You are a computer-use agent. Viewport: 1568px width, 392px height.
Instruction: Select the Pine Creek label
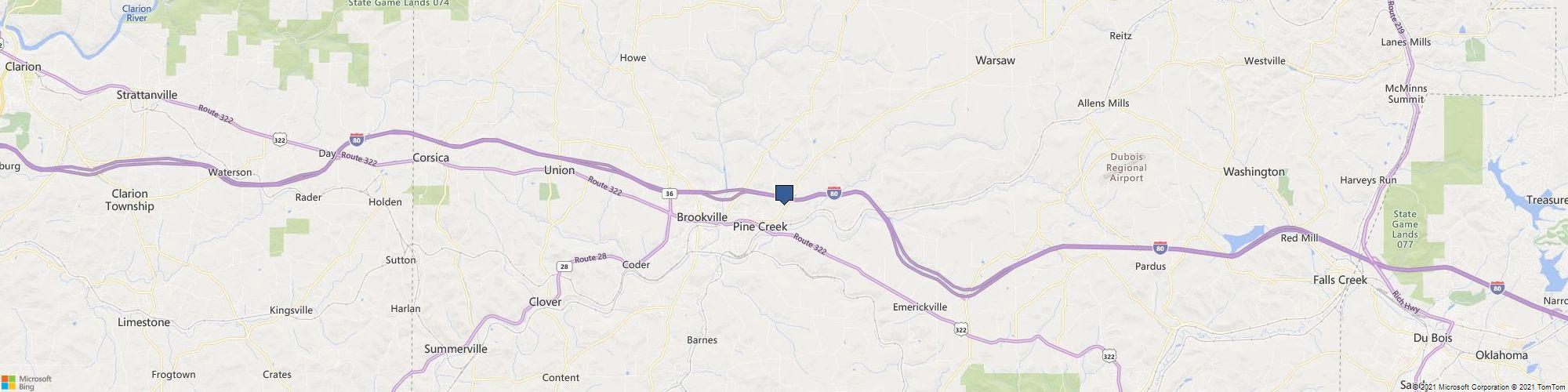click(760, 227)
